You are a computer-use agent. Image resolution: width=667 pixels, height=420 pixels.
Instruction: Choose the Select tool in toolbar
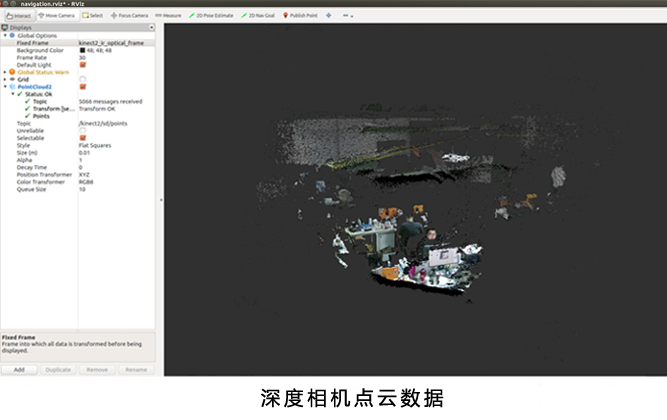pos(92,16)
